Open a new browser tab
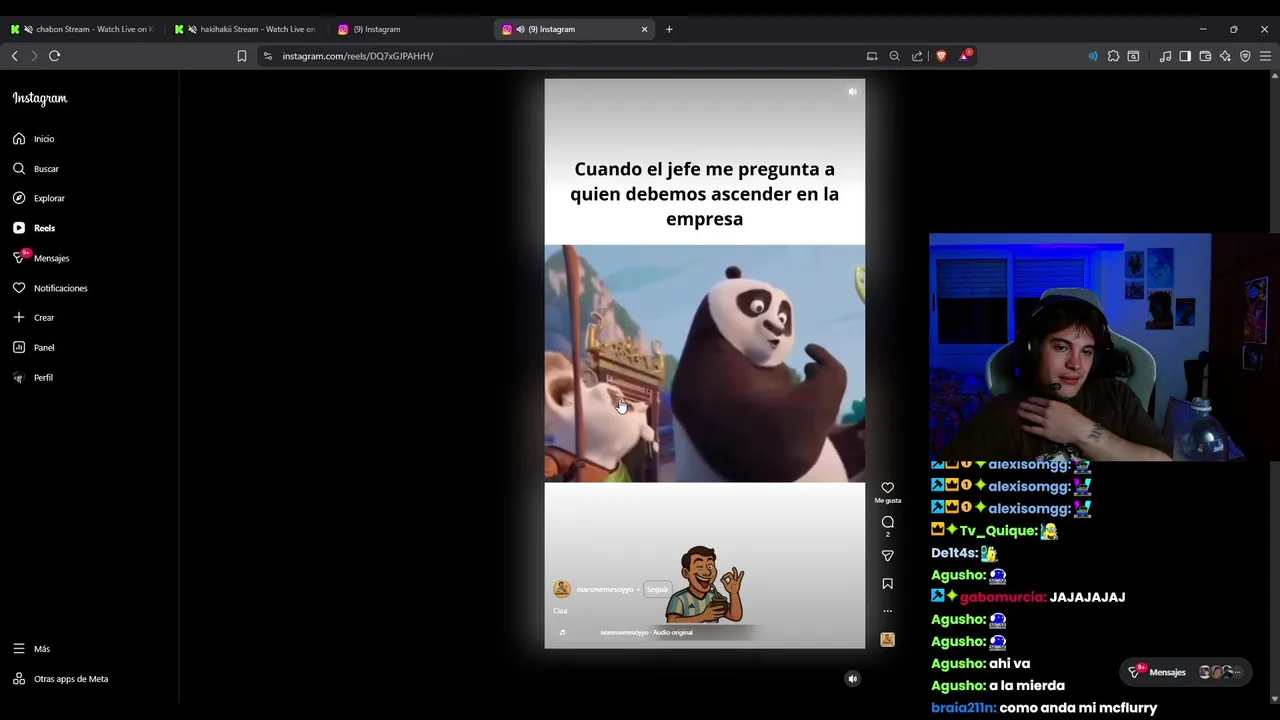 [x=669, y=29]
